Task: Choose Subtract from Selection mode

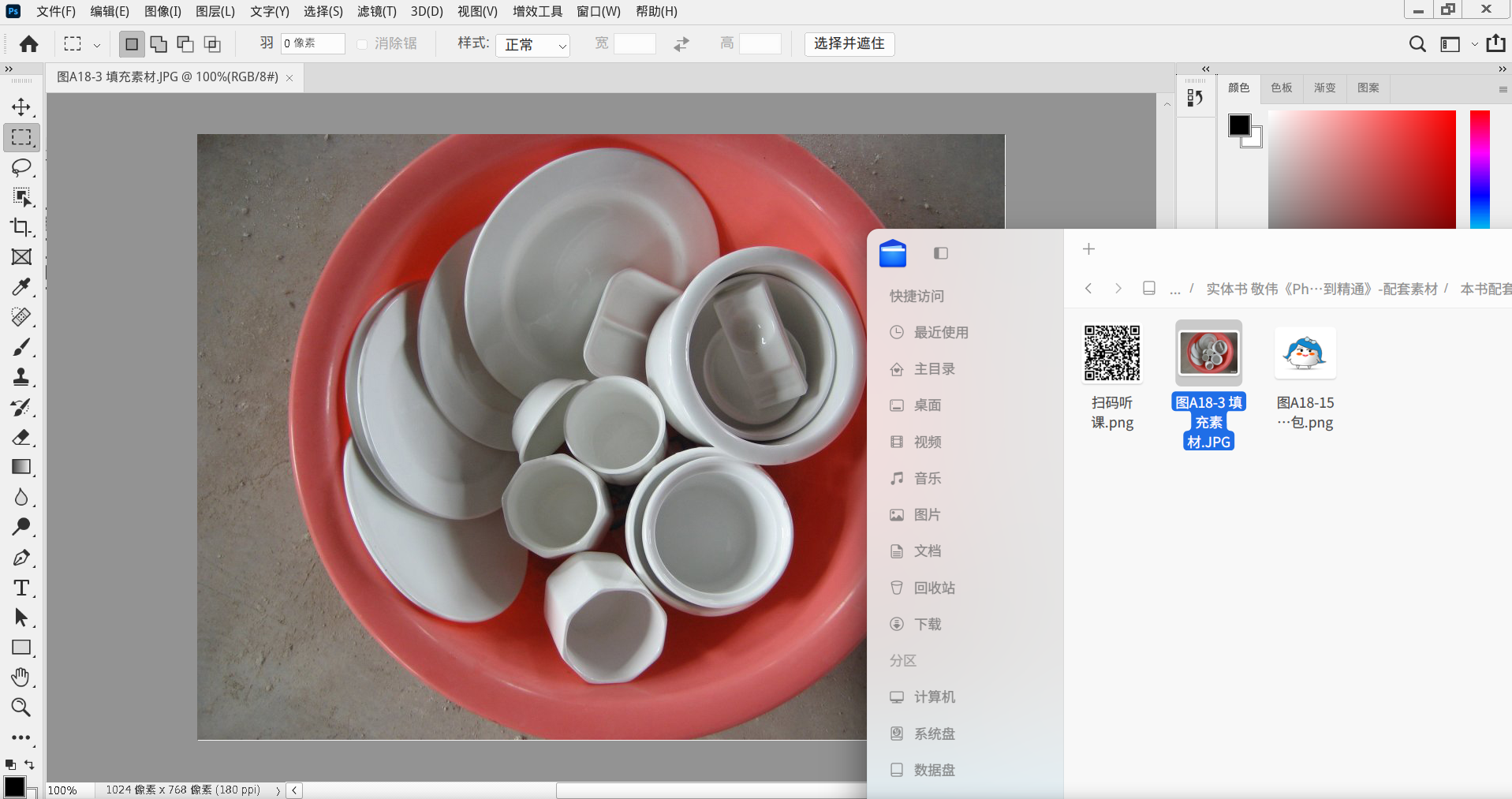Action: pos(185,44)
